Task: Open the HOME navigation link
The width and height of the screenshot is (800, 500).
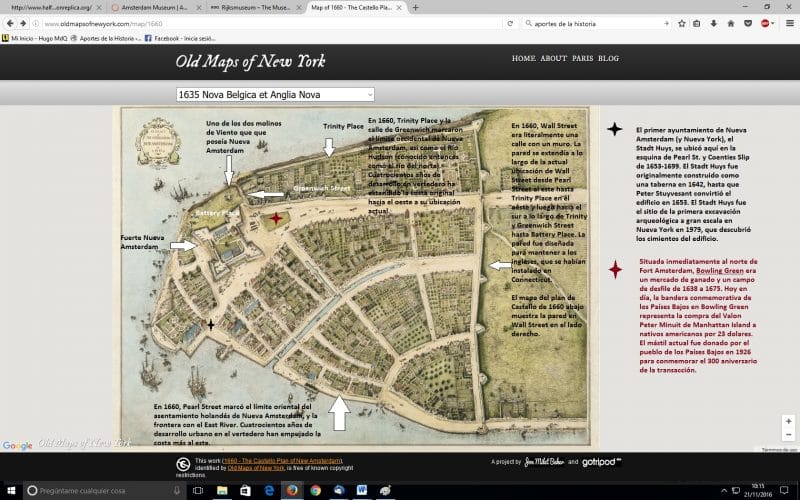Action: point(523,58)
